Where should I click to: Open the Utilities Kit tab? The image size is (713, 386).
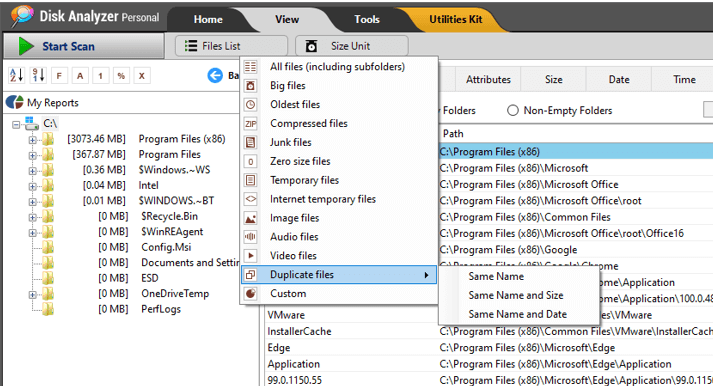(456, 20)
